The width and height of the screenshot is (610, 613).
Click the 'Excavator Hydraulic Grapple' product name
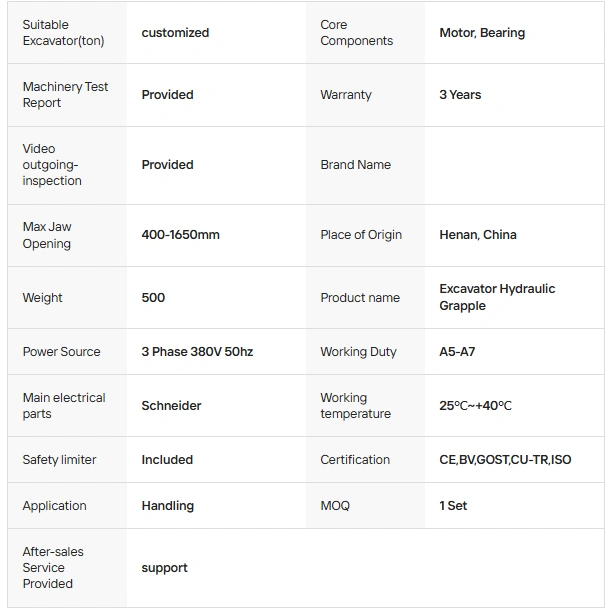click(x=497, y=297)
